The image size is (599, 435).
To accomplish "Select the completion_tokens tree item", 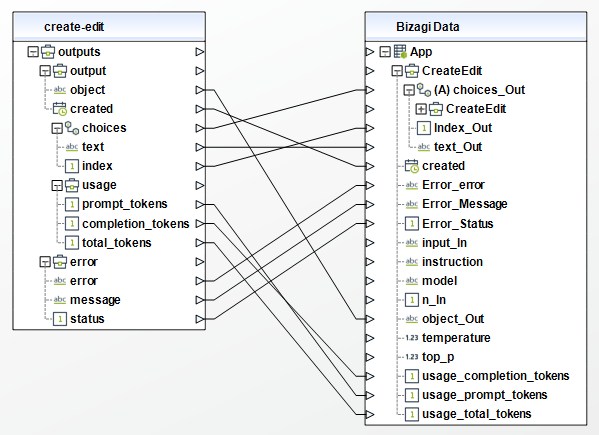I will tap(136, 223).
